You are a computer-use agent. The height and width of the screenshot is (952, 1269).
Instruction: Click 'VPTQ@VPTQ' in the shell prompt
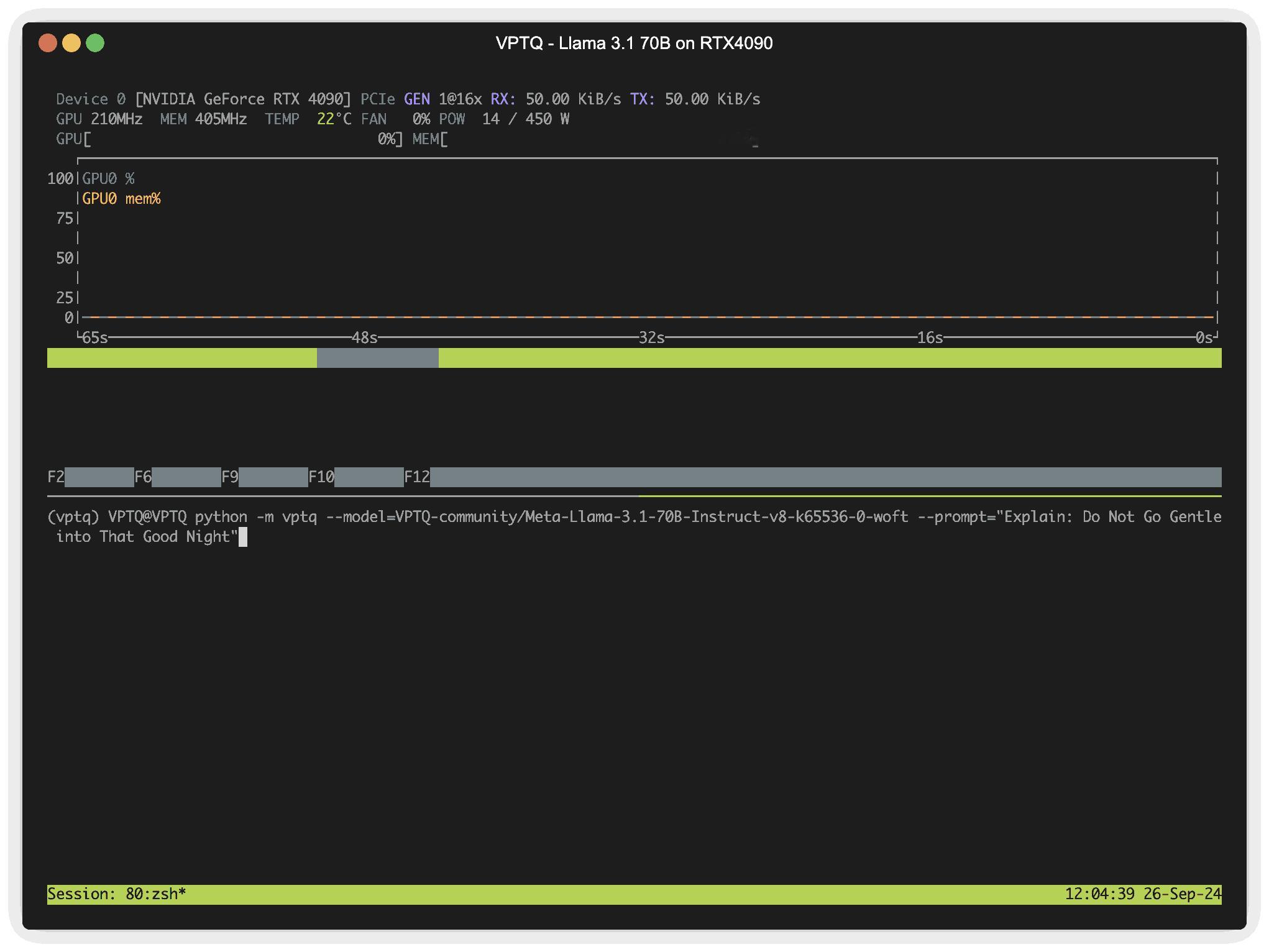pos(147,517)
